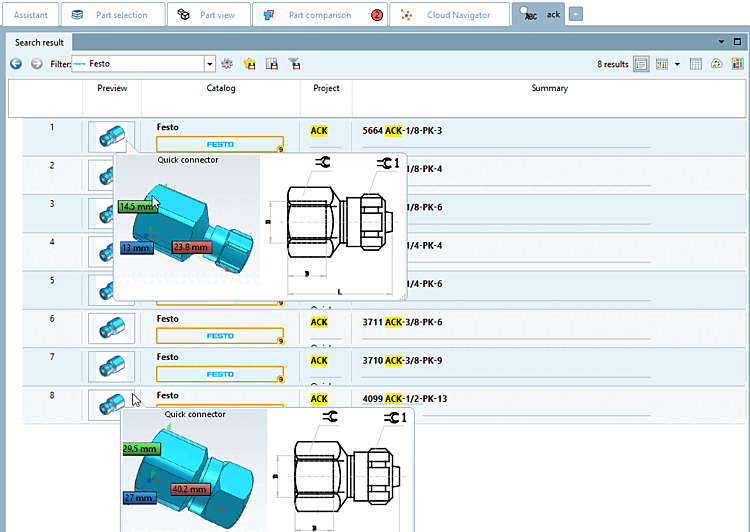Viewport: 750px width, 532px height.
Task: Click the funnel filter icon in toolbar
Action: pos(294,64)
